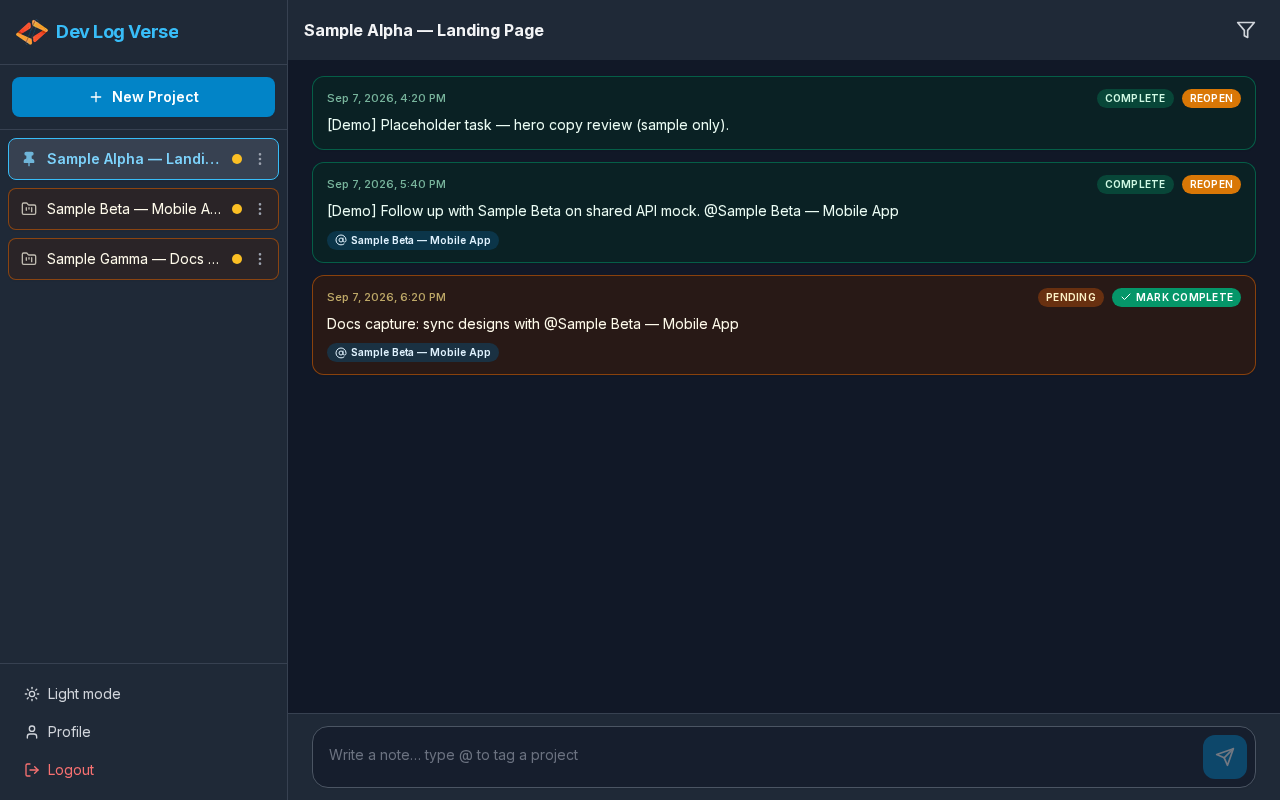Click pin icon on Sample Alpha project
This screenshot has width=1280, height=800.
tap(29, 159)
